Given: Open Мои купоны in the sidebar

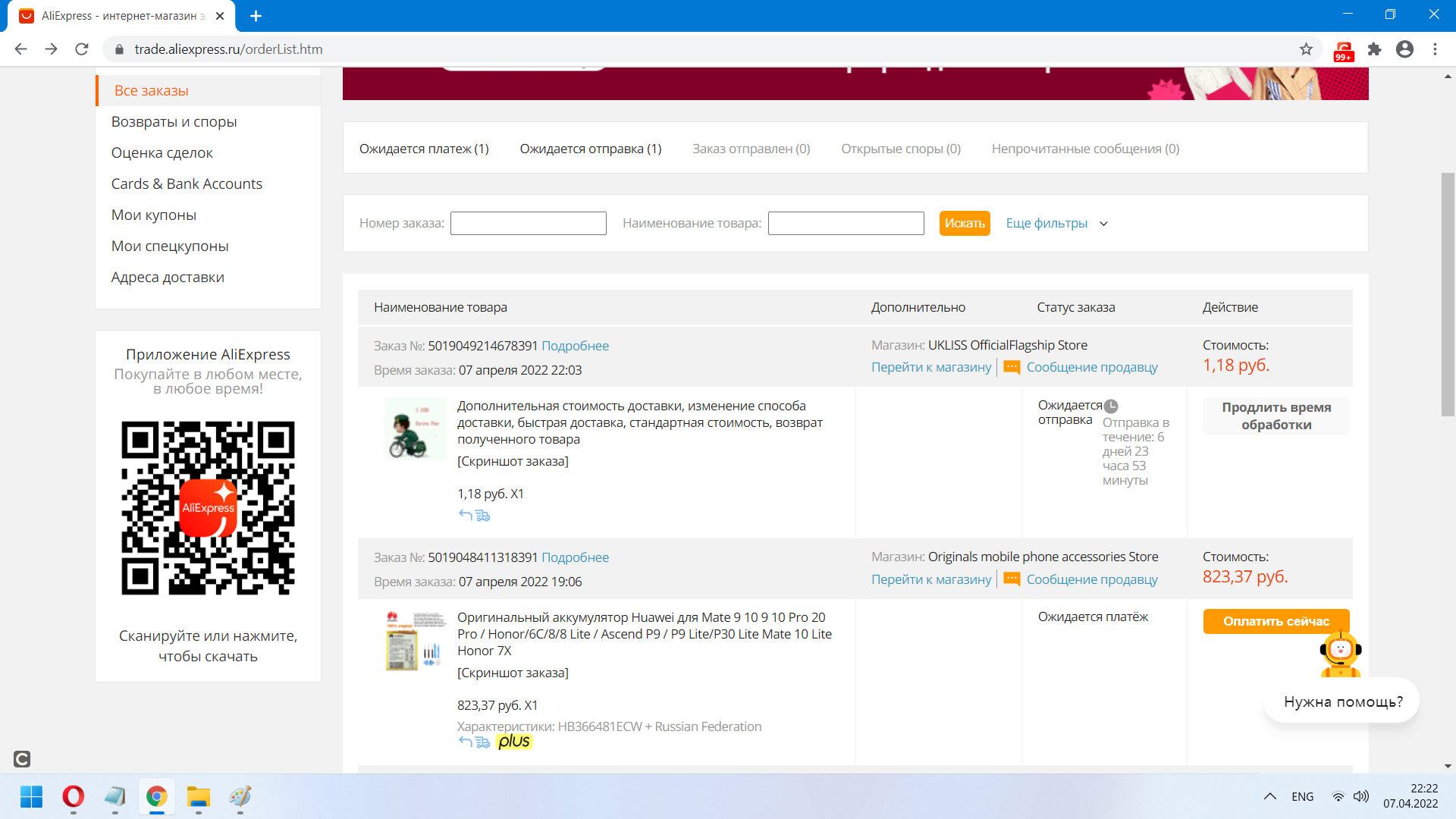Looking at the screenshot, I should click(x=154, y=215).
